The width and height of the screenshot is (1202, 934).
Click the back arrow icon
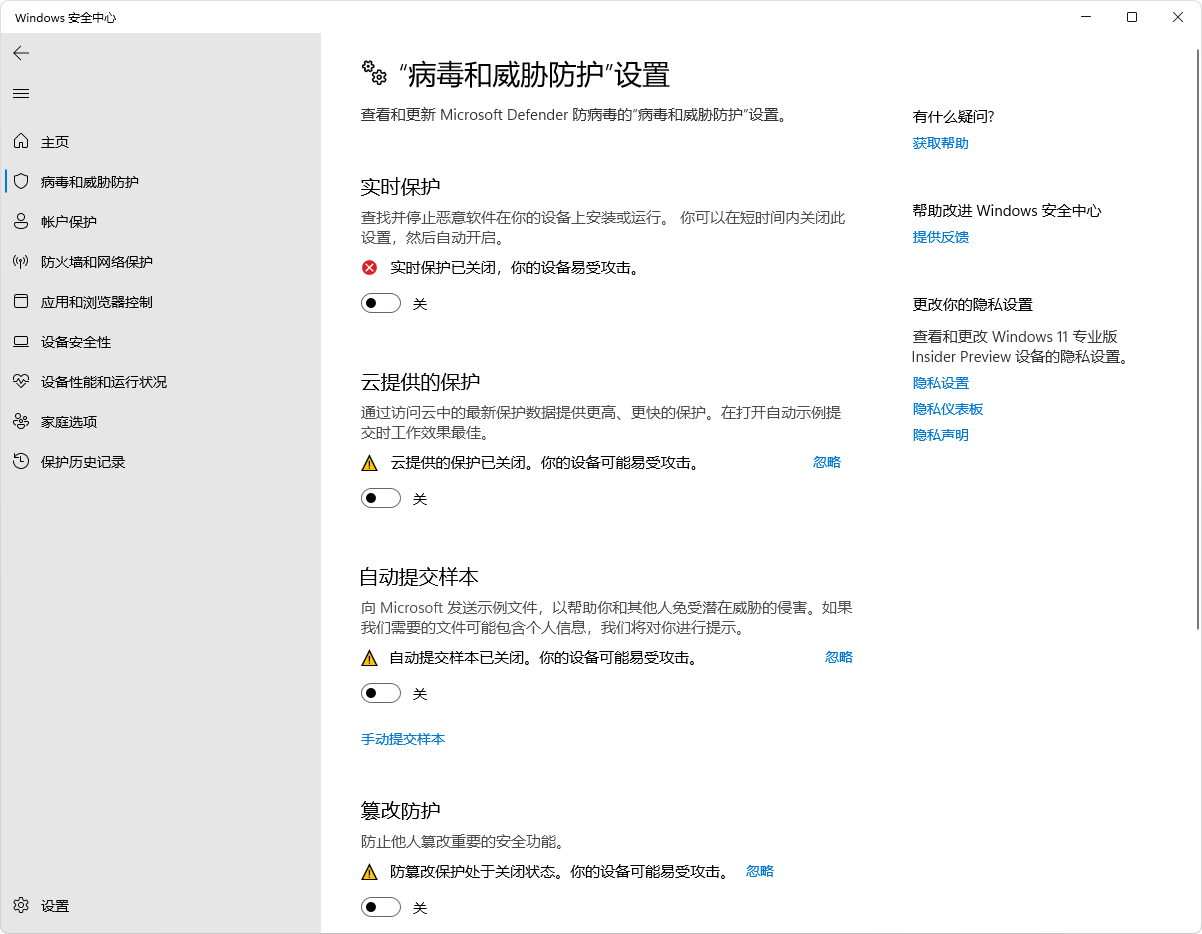coord(21,53)
